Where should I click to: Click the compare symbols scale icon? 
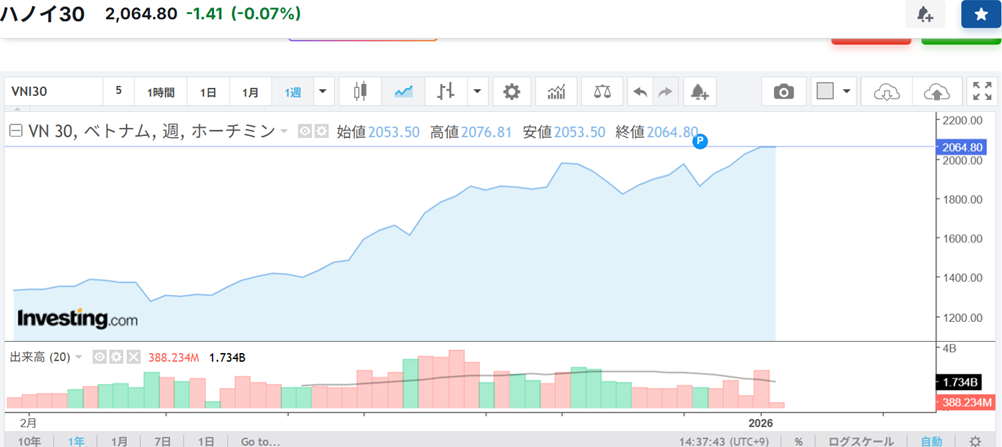point(601,92)
